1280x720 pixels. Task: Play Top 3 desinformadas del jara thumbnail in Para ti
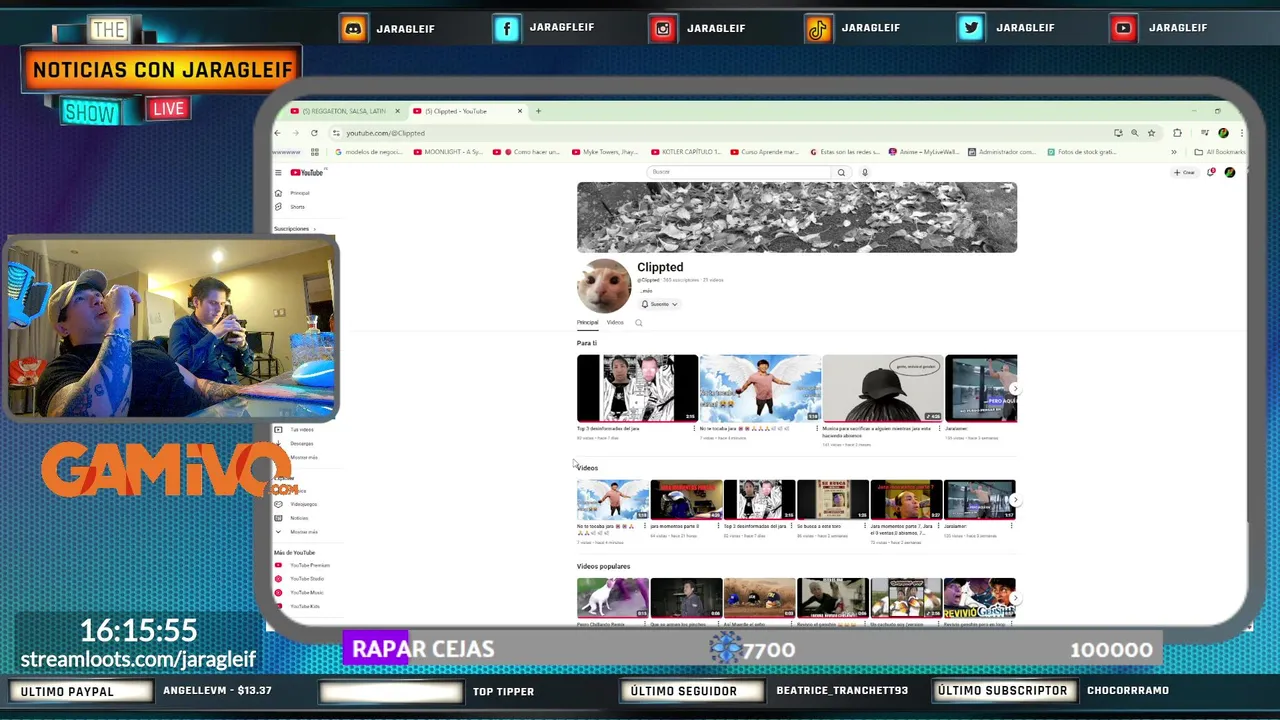click(x=637, y=388)
